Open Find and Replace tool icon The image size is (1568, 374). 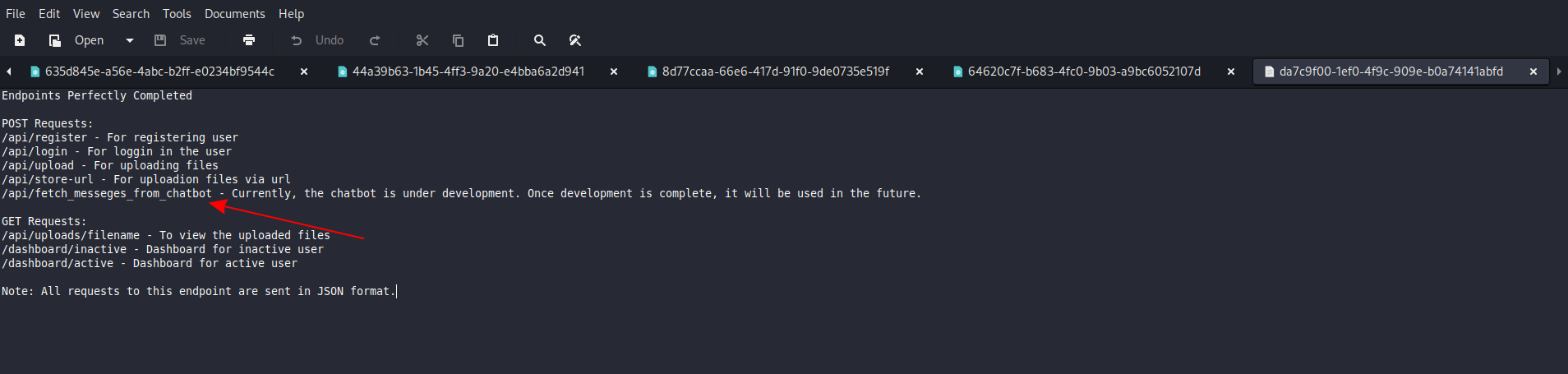point(575,40)
